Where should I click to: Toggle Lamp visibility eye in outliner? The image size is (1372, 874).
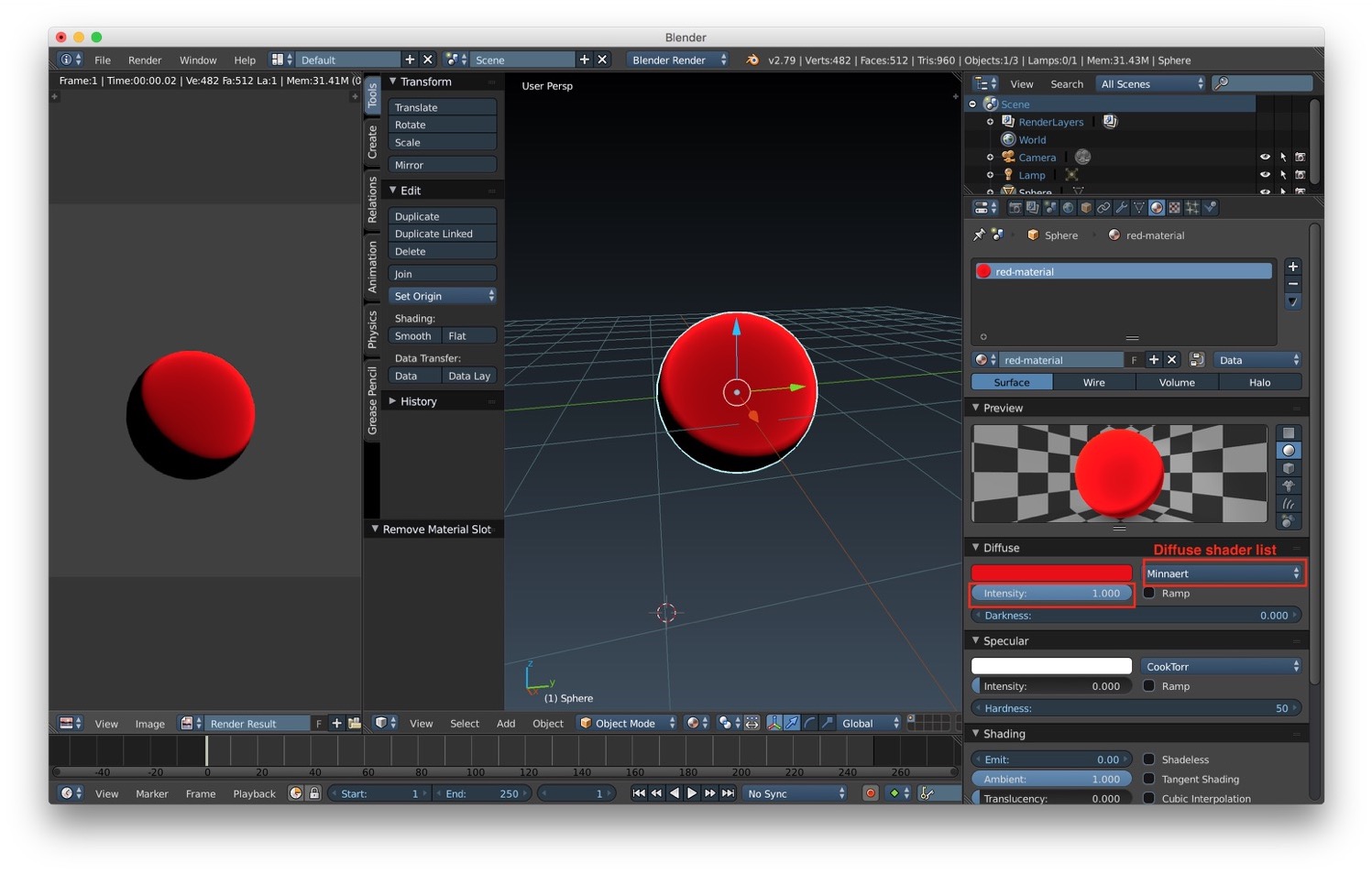pos(1265,175)
